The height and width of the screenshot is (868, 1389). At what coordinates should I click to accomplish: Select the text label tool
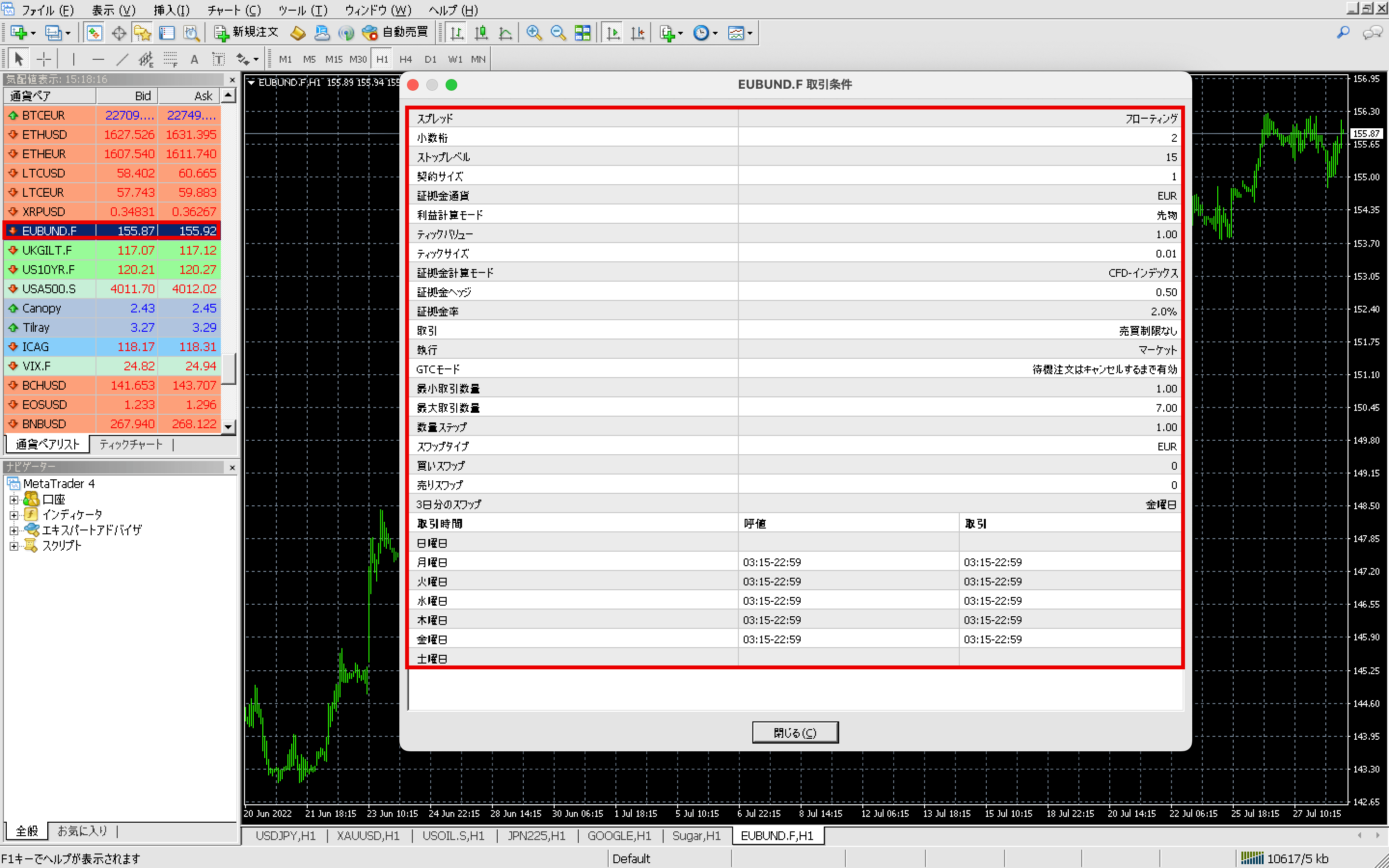(x=218, y=58)
